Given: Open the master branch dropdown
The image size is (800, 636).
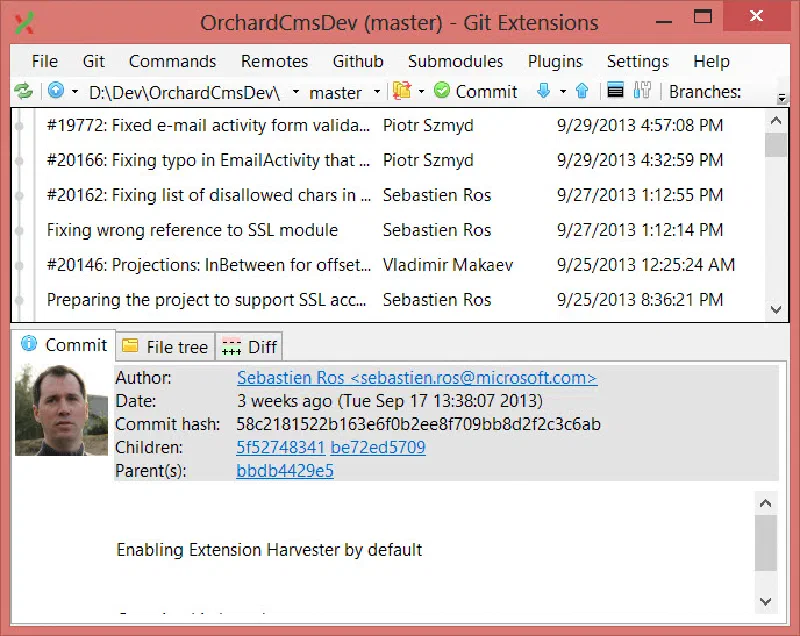Looking at the screenshot, I should (x=377, y=92).
